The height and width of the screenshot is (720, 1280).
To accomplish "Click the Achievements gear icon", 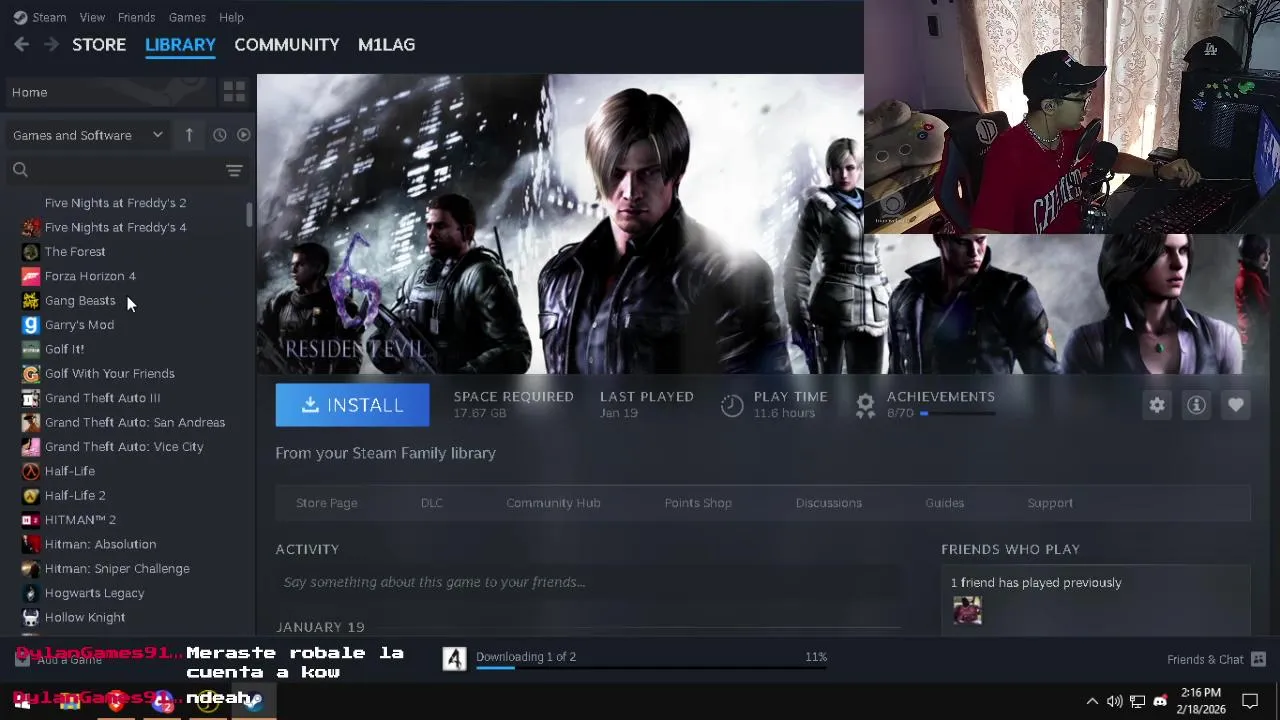I will 865,405.
